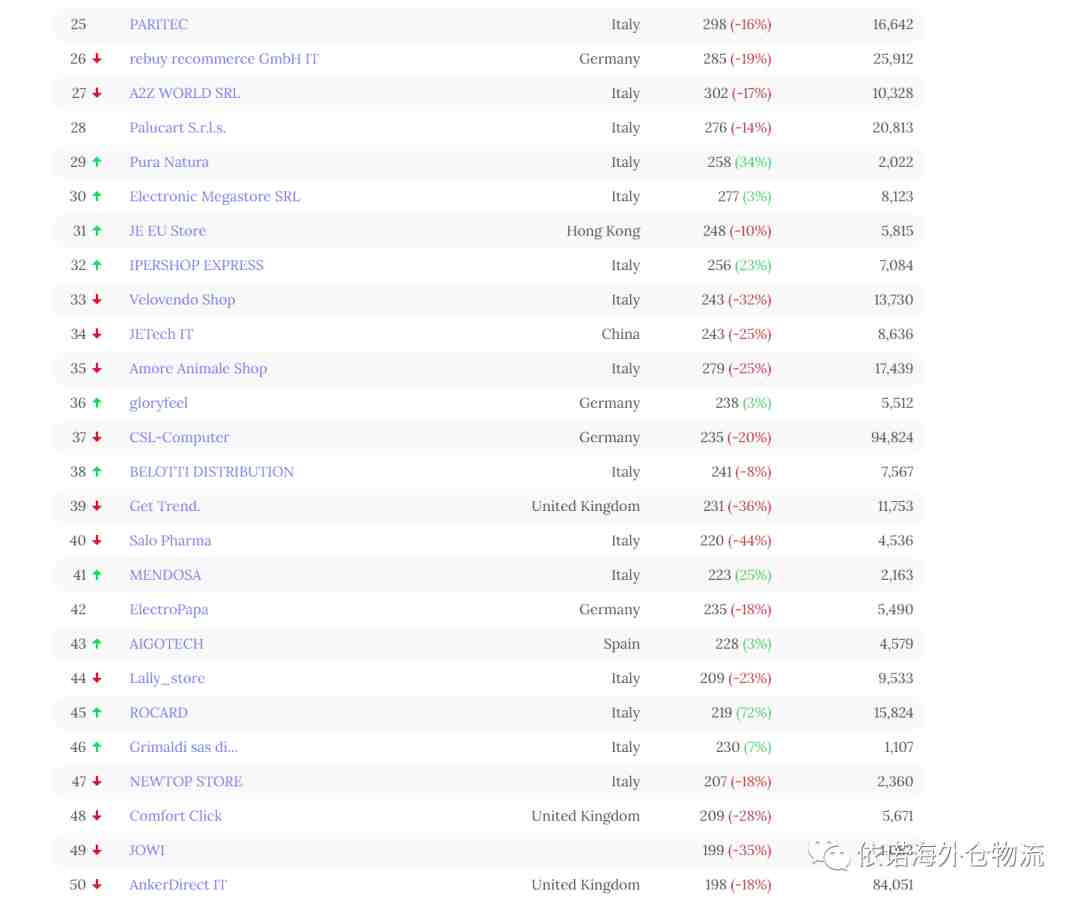Click the green up arrow beside rank 29
This screenshot has height=903, width=1080.
97,163
